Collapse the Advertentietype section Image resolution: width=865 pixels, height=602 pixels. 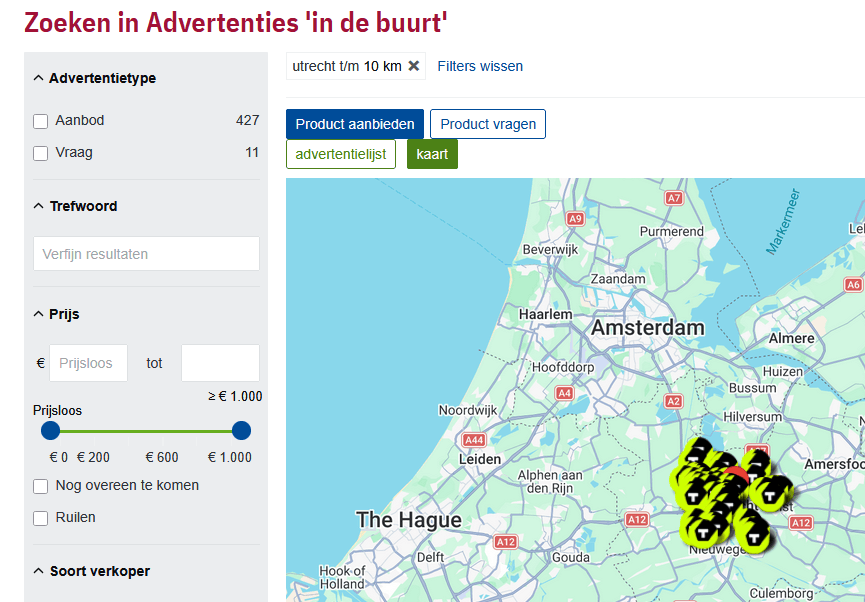[38, 78]
